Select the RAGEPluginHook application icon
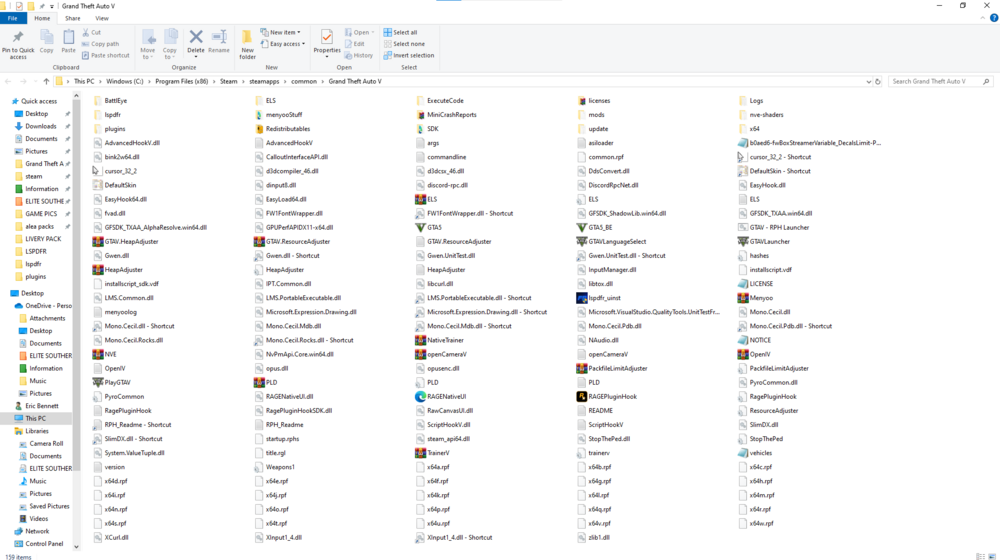Image resolution: width=1000 pixels, height=560 pixels. pyautogui.click(x=581, y=397)
